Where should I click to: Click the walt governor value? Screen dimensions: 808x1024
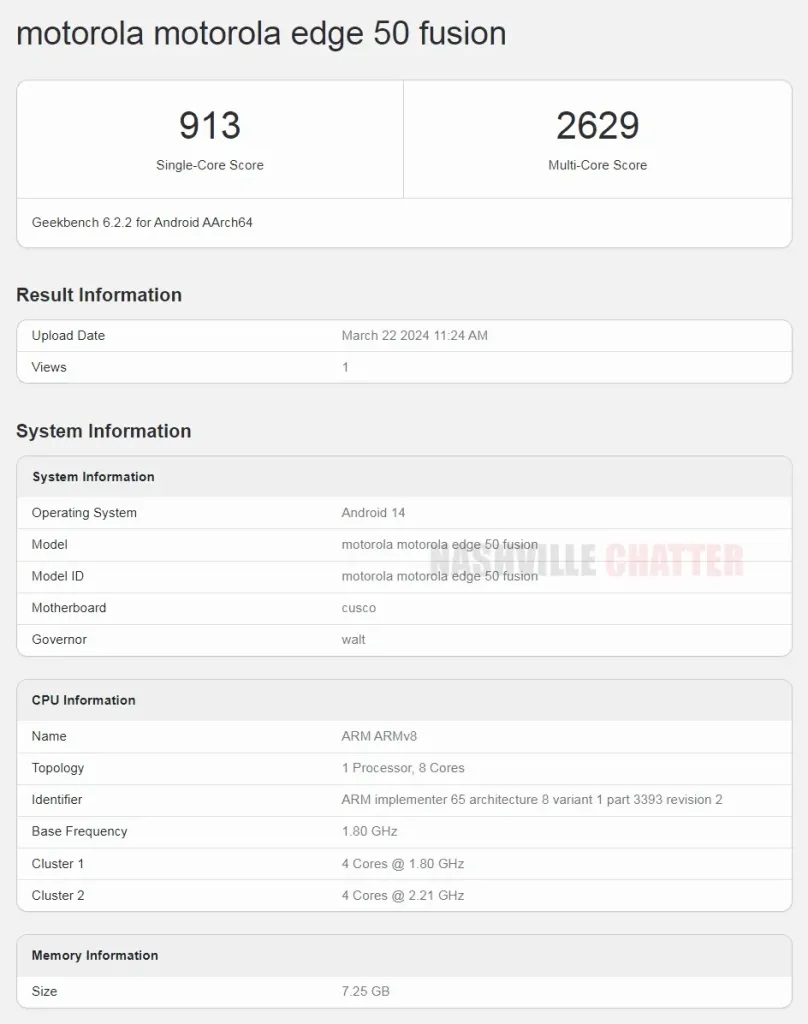click(x=353, y=639)
